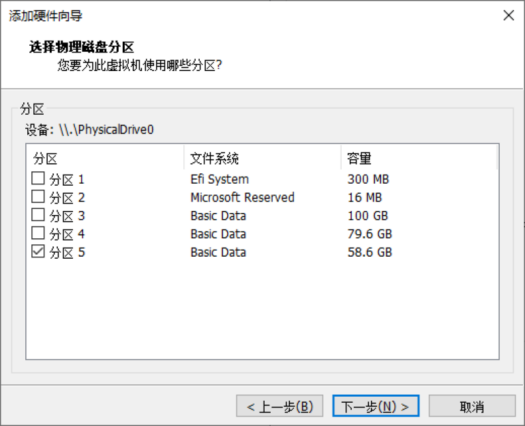Select the Efi System row
Image resolution: width=525 pixels, height=426 pixels.
(262, 179)
